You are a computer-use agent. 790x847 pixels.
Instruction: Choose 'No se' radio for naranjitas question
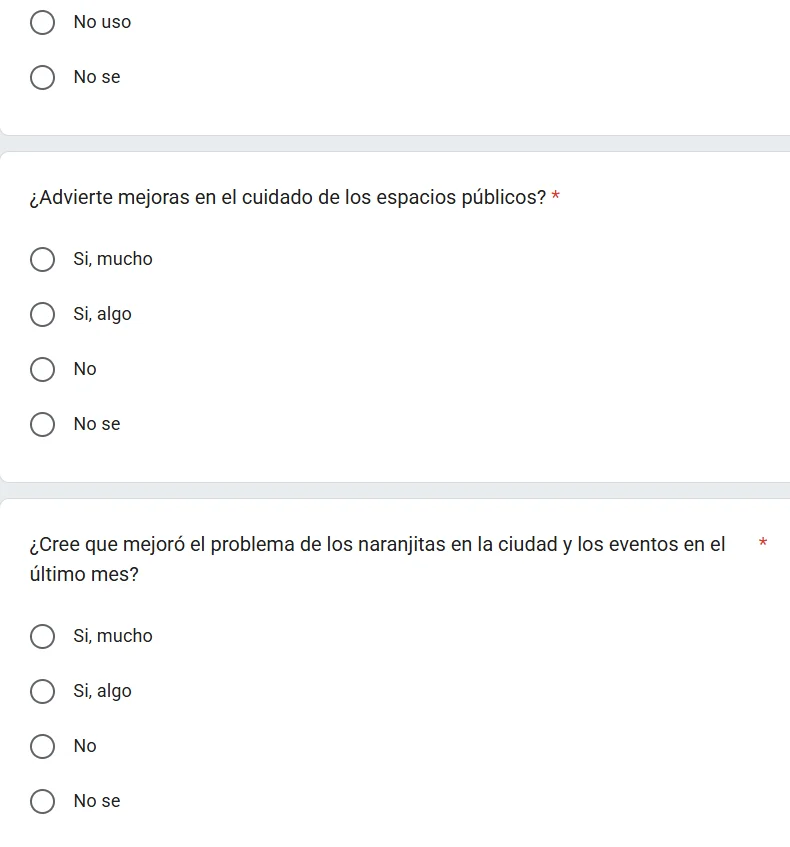tap(42, 802)
